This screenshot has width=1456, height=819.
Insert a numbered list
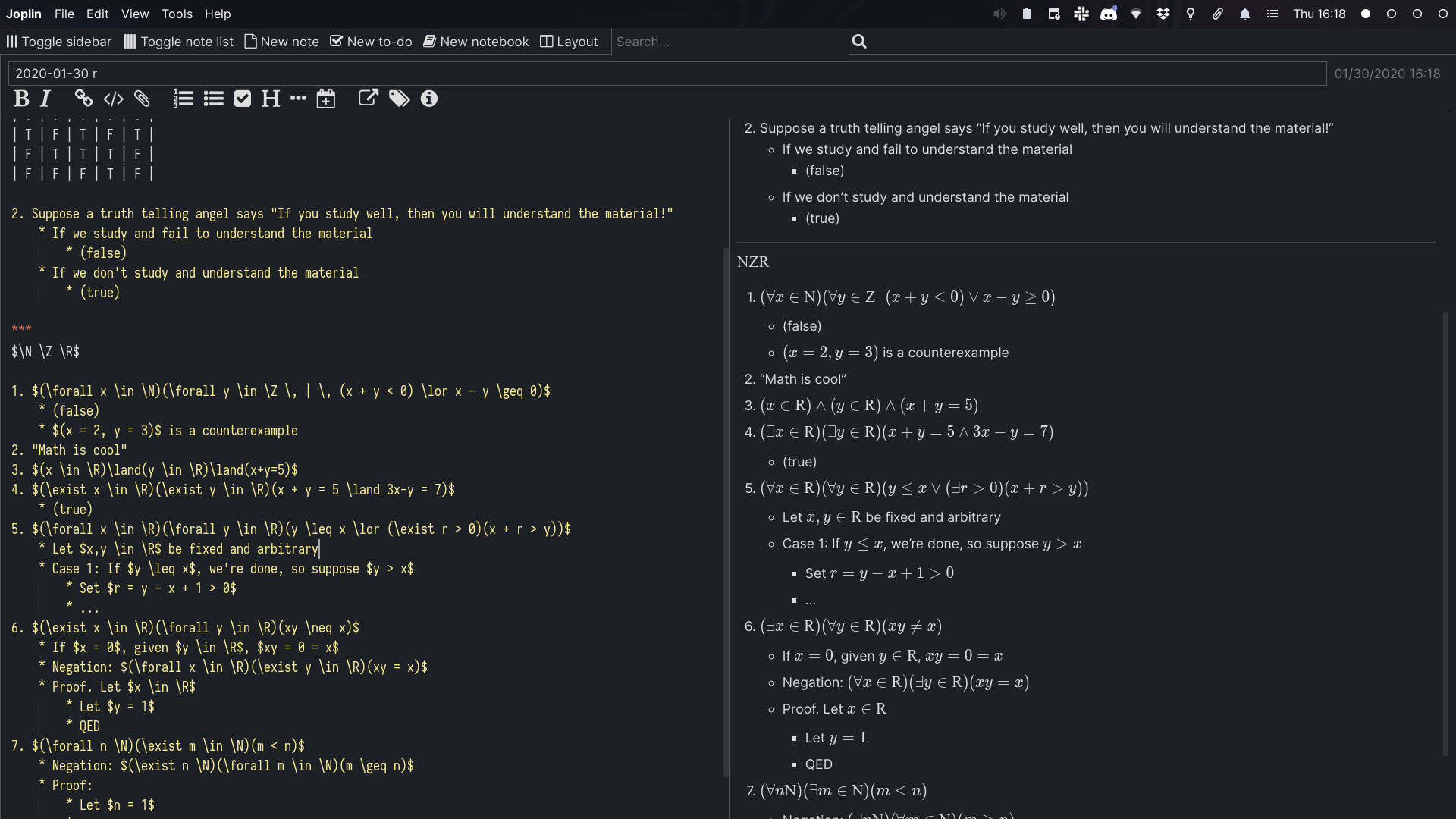[x=184, y=99]
